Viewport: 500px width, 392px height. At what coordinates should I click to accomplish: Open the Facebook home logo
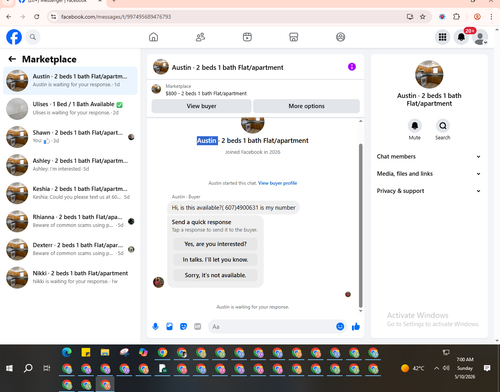point(14,37)
